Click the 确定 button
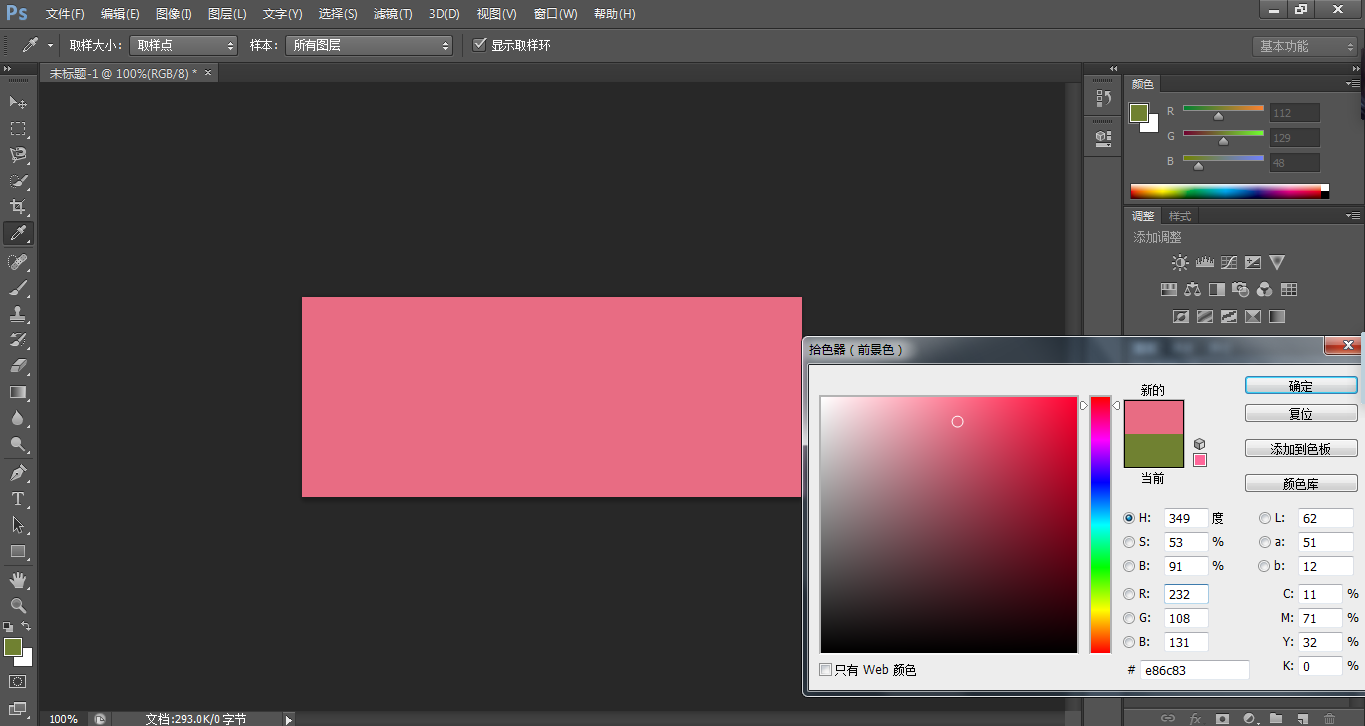This screenshot has height=726, width=1365. coord(1301,386)
